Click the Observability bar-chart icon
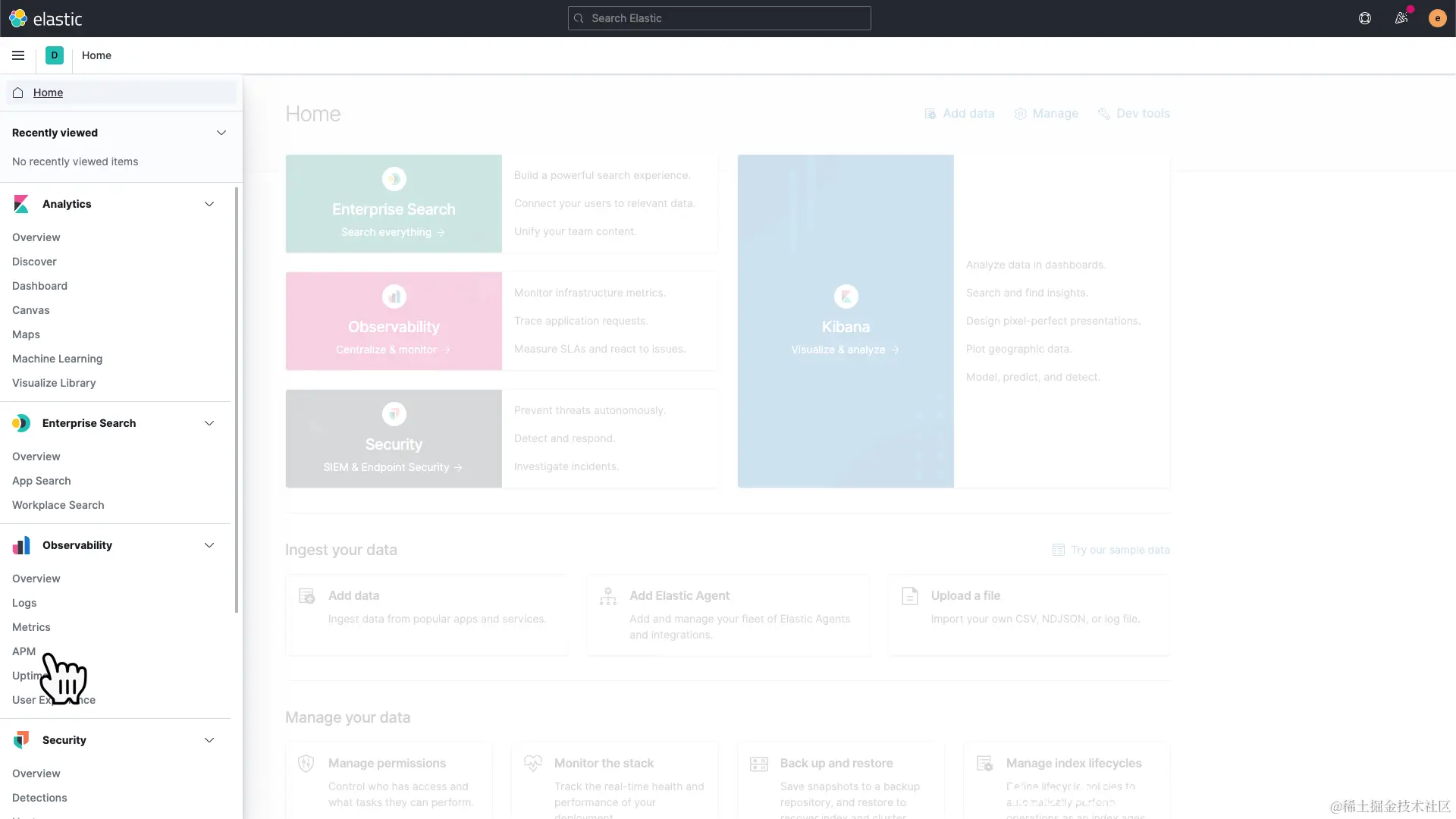This screenshot has height=819, width=1456. (x=21, y=545)
